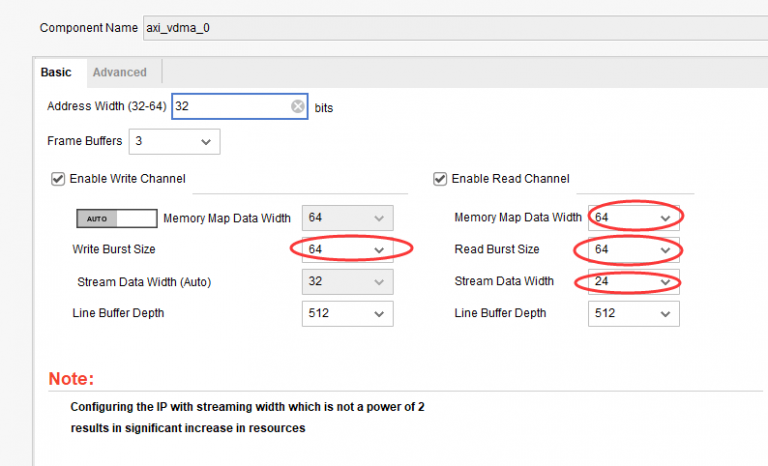Click the Address Width input field
The image size is (768, 466).
coord(230,107)
